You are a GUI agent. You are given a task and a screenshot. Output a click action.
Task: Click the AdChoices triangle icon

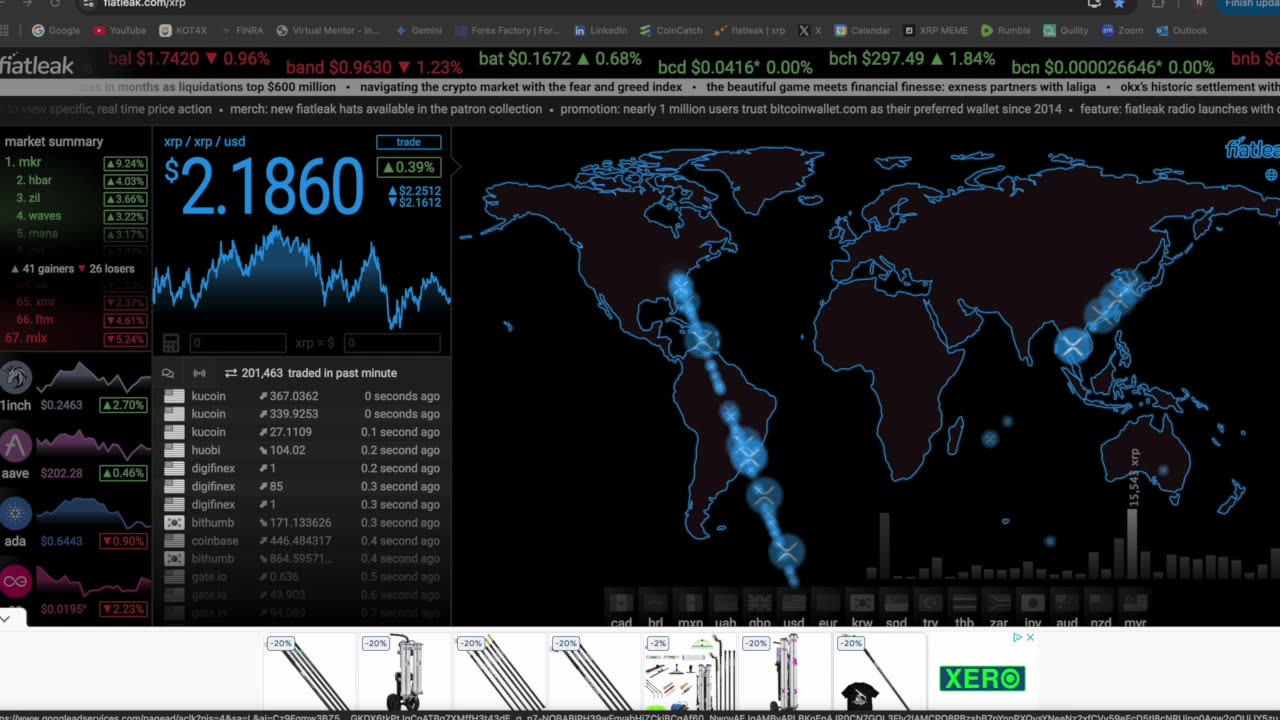pos(1017,637)
